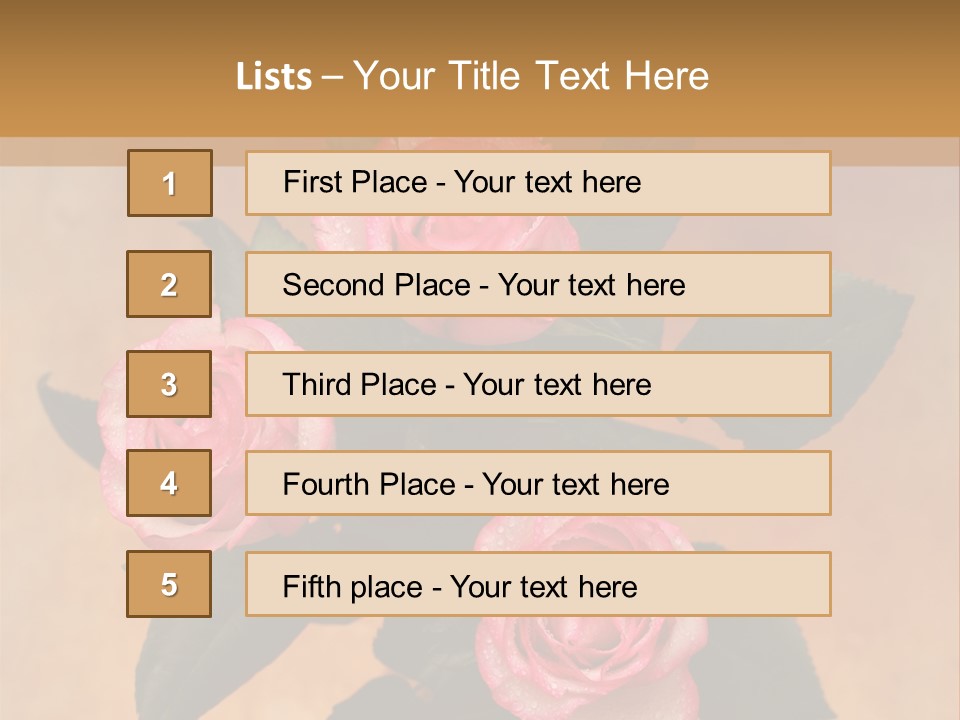The width and height of the screenshot is (960, 720).
Task: Select the number 4 box
Action: point(169,483)
